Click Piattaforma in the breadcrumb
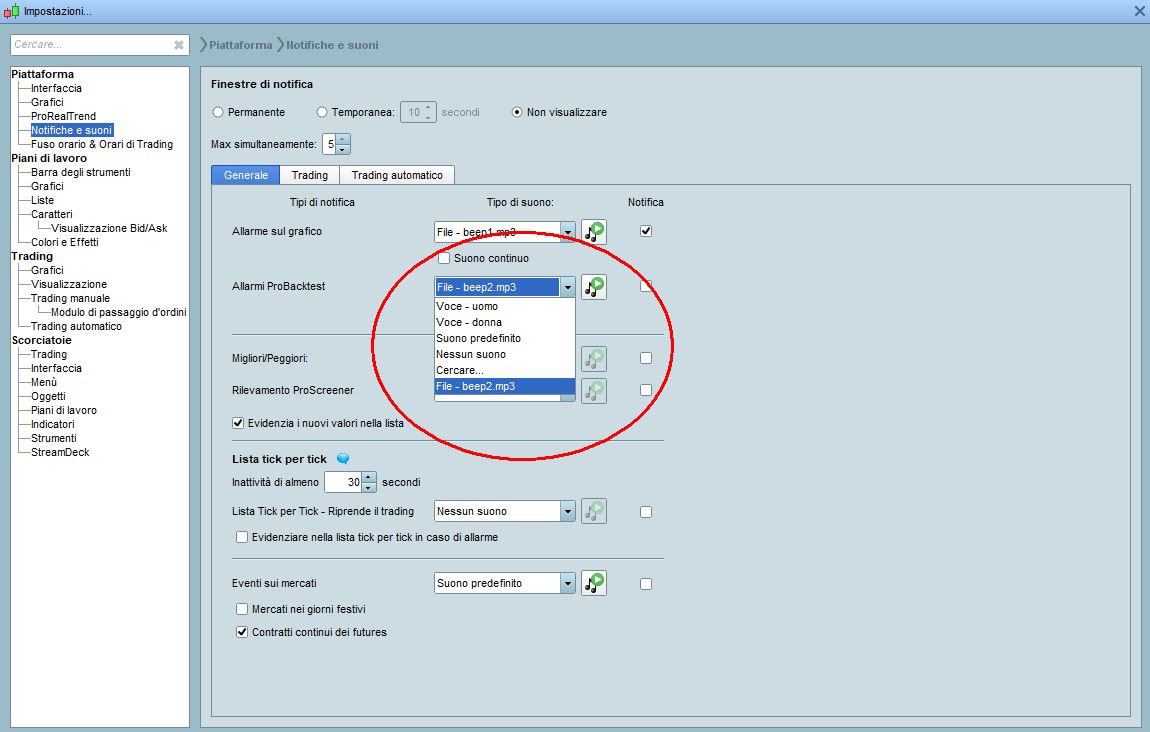Viewport: 1150px width, 732px height. tap(241, 45)
